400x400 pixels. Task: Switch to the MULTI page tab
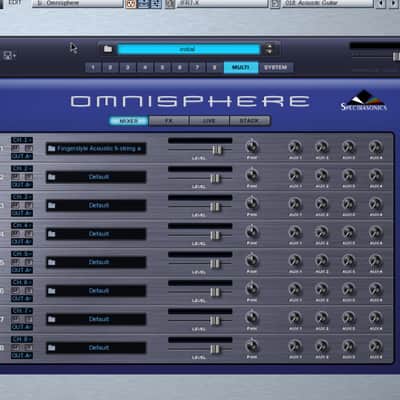click(x=241, y=67)
